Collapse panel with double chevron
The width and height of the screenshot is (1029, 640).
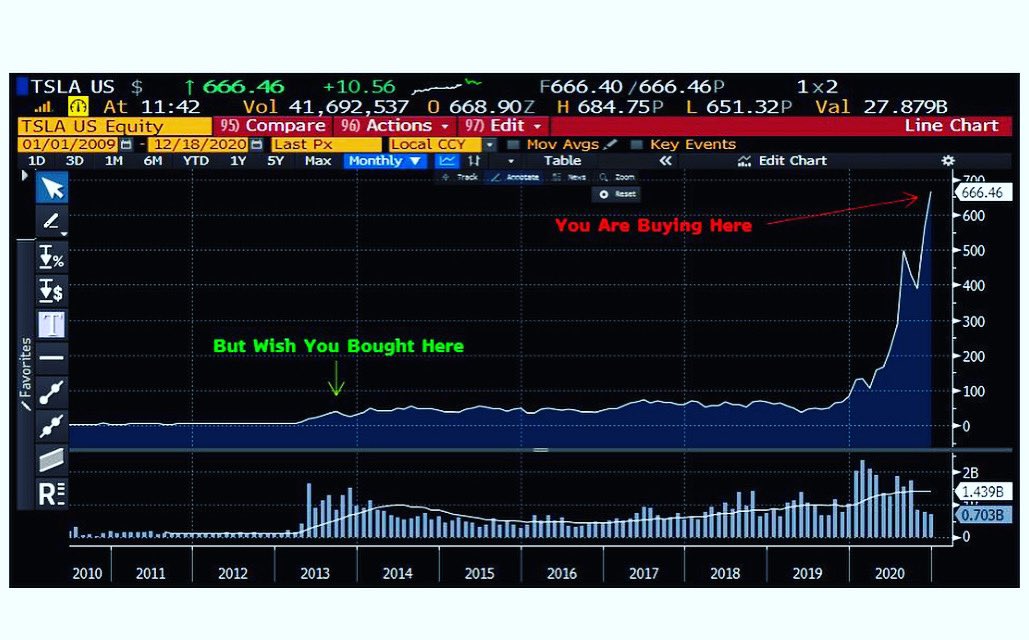point(665,161)
